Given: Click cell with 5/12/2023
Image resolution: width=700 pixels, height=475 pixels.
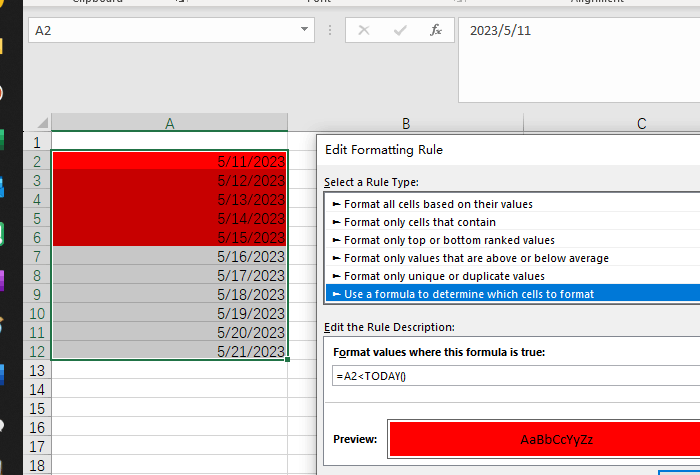Looking at the screenshot, I should [170, 180].
